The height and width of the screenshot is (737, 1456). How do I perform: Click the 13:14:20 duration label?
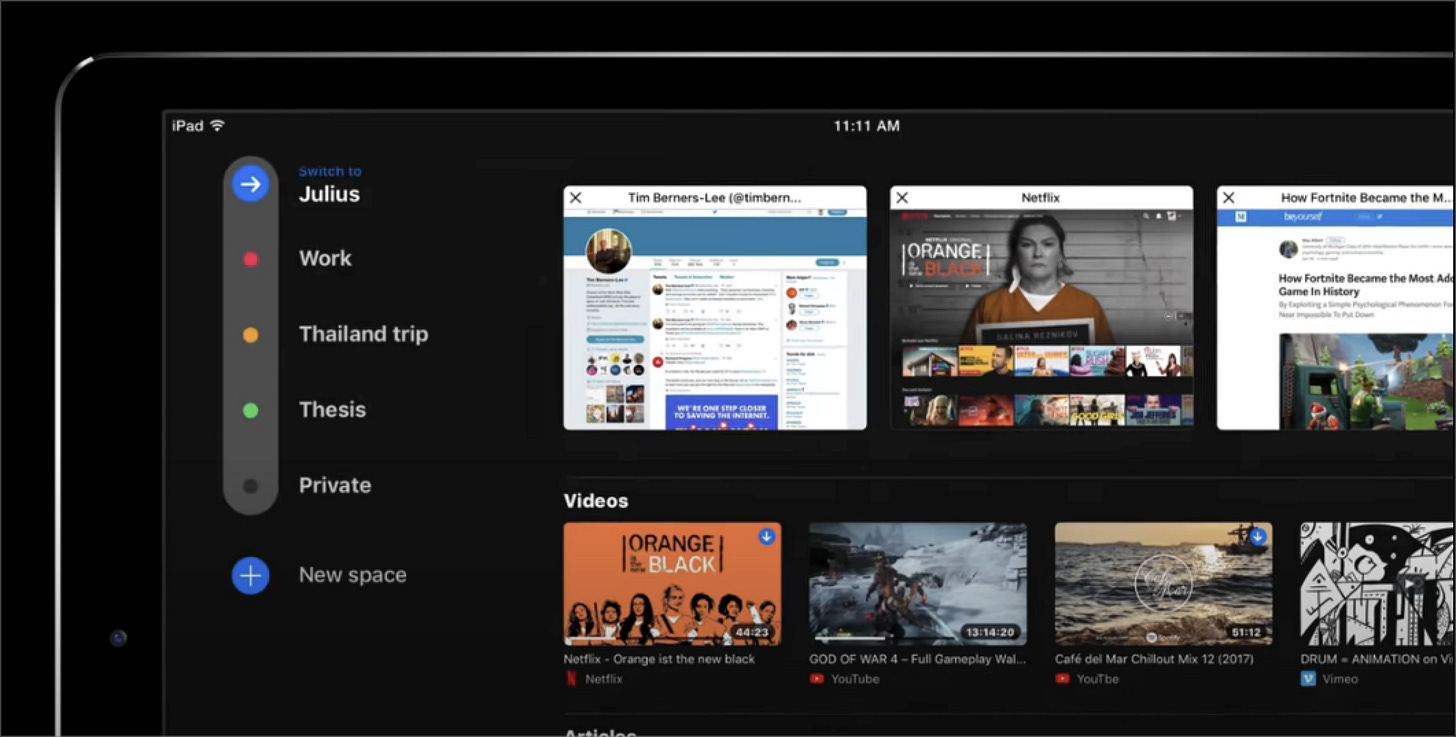pyautogui.click(x=990, y=633)
